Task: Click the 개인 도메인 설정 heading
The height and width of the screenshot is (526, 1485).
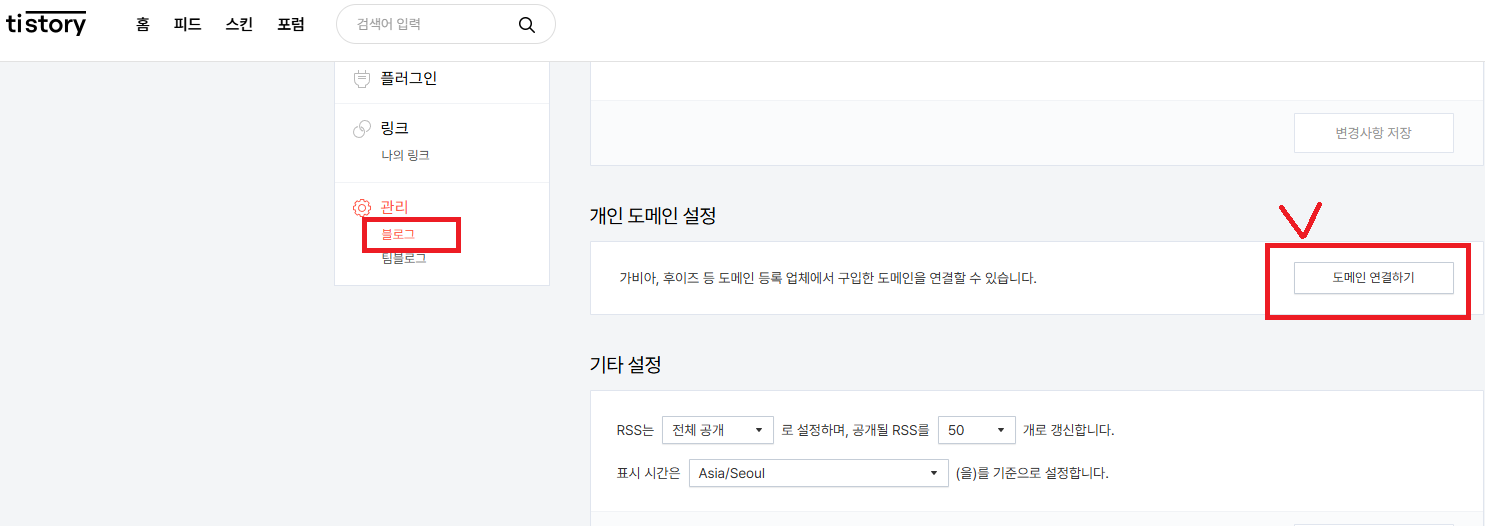Action: [653, 215]
